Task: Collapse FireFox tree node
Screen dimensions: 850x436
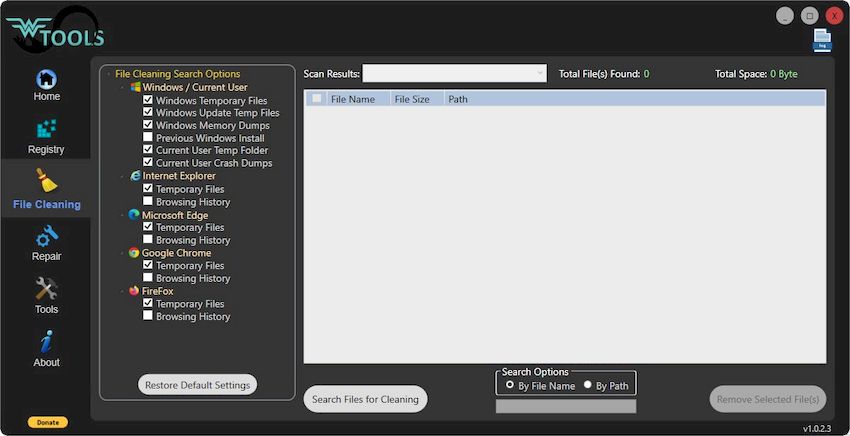Action: pos(124,291)
